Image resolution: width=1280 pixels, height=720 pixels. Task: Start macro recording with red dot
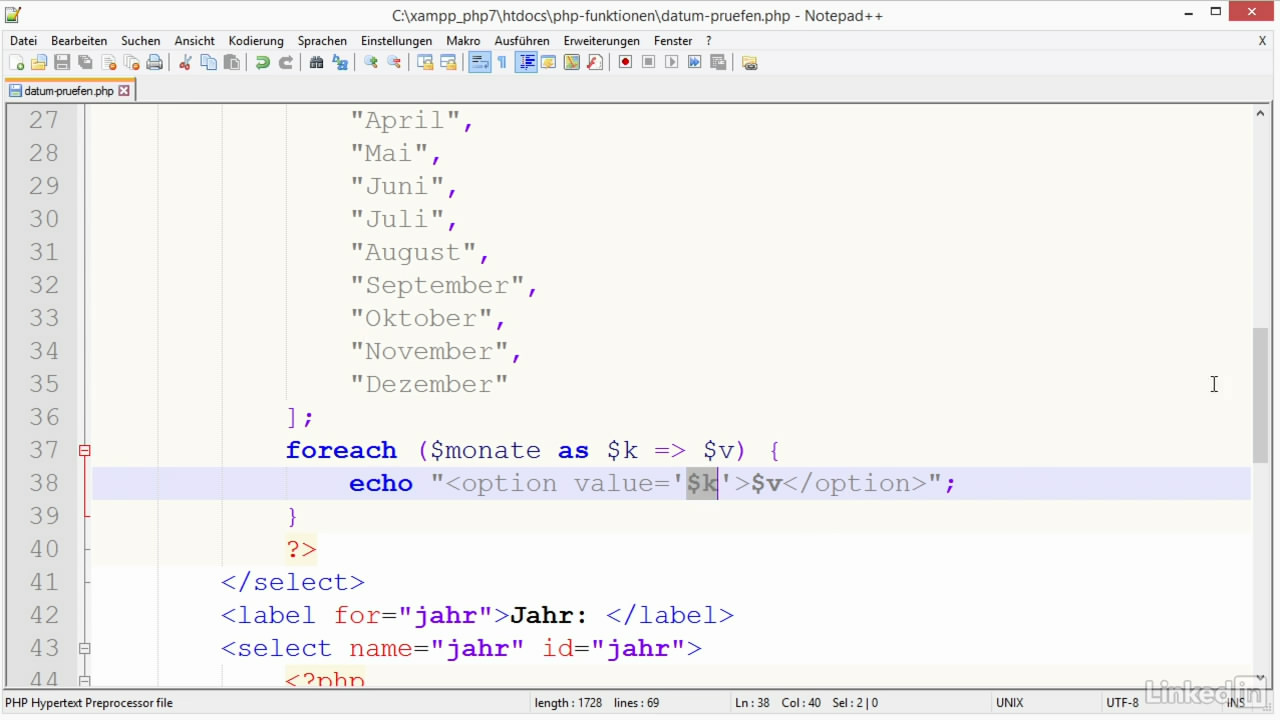pyautogui.click(x=625, y=62)
